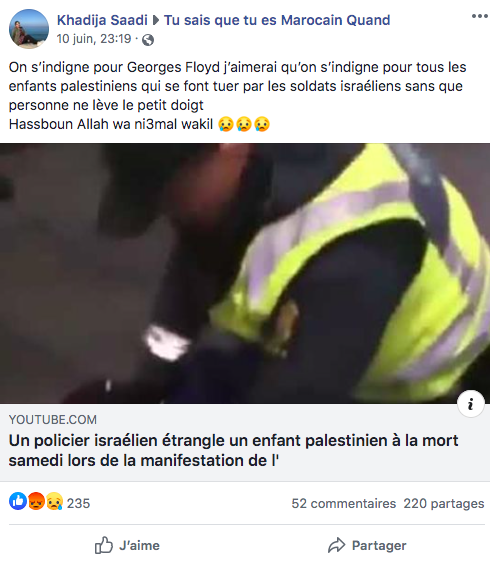Play the YouTube video thumbnail
The height and width of the screenshot is (562, 490).
[x=245, y=273]
